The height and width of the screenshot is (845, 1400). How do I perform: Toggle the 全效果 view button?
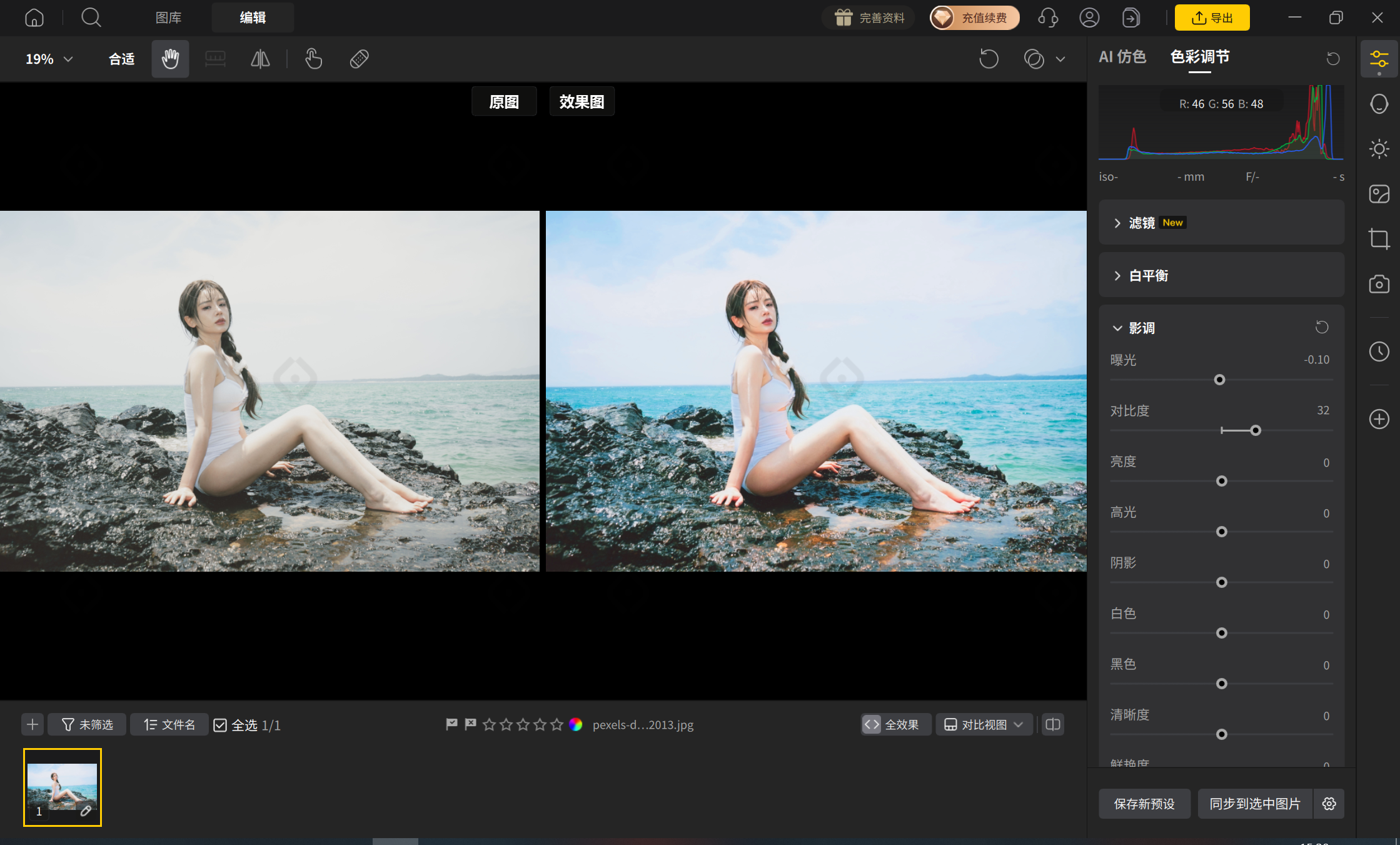895,724
